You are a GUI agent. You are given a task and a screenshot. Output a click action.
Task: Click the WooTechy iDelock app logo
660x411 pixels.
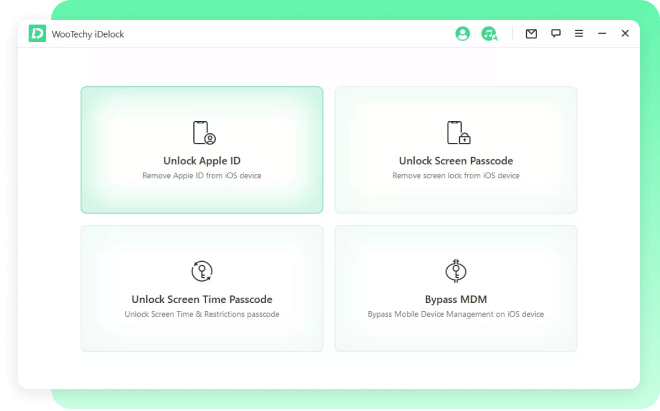coord(38,34)
